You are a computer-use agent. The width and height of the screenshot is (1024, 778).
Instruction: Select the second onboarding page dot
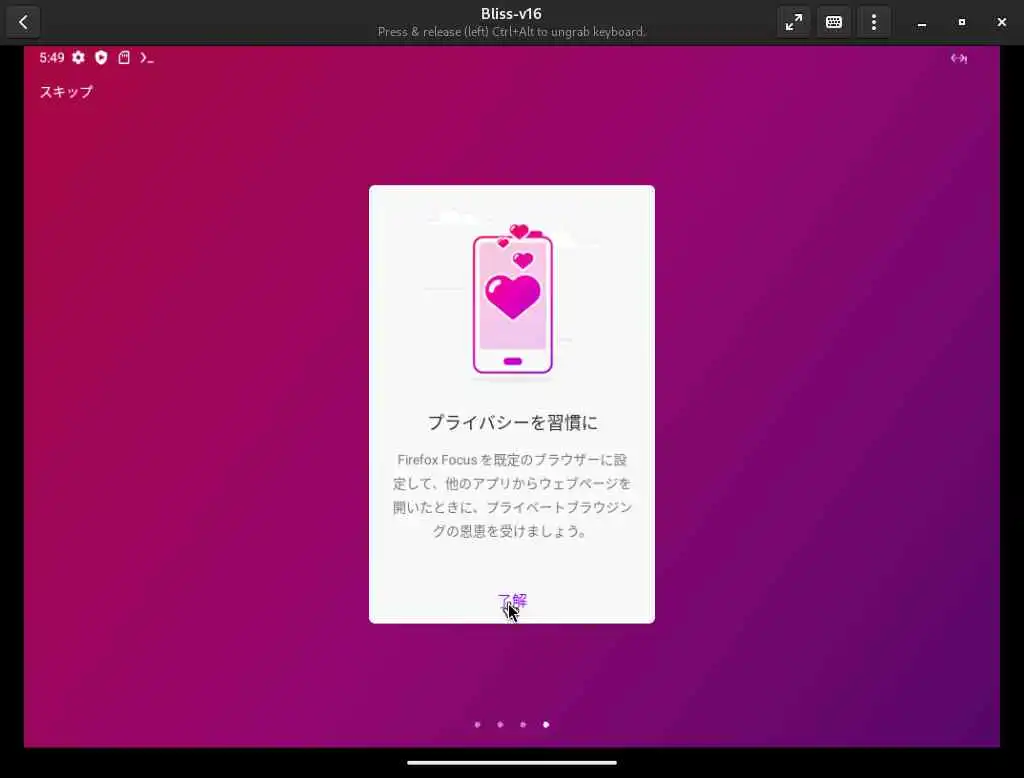click(x=500, y=724)
